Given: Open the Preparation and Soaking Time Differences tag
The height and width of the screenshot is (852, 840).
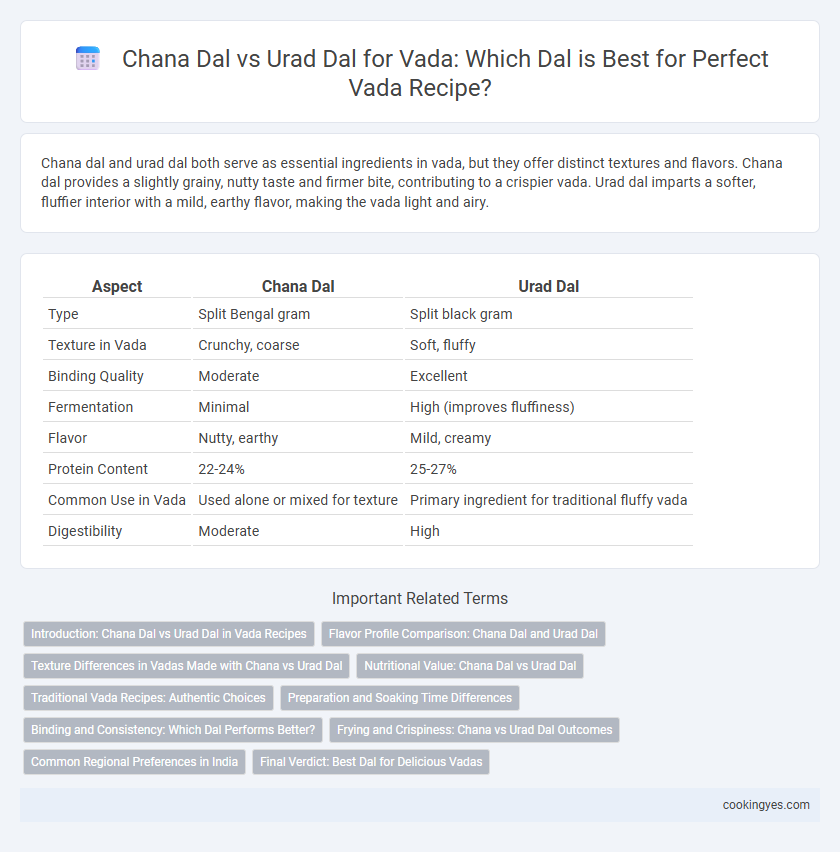Looking at the screenshot, I should [x=400, y=698].
